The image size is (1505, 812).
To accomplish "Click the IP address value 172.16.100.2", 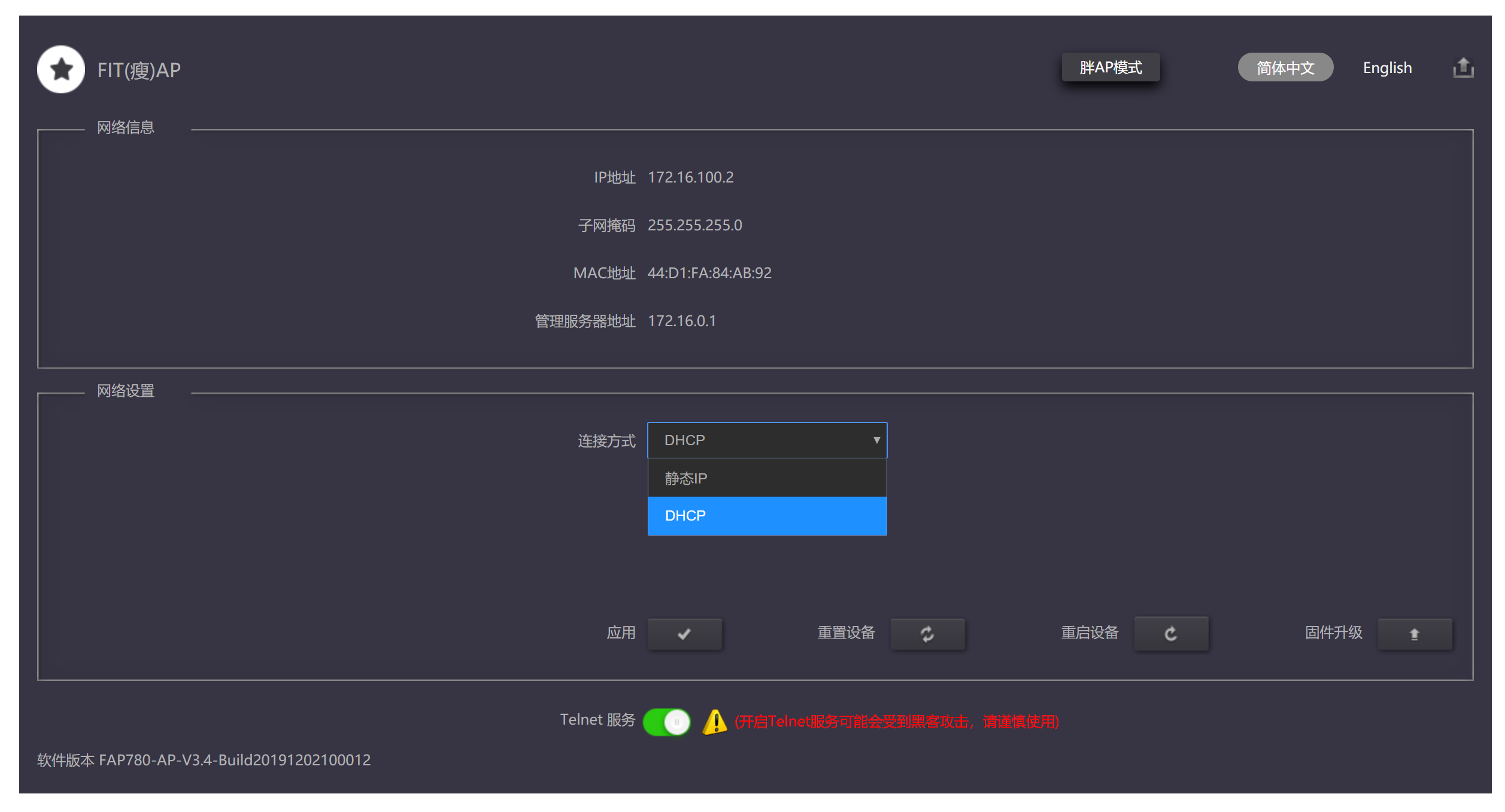I will click(x=690, y=177).
